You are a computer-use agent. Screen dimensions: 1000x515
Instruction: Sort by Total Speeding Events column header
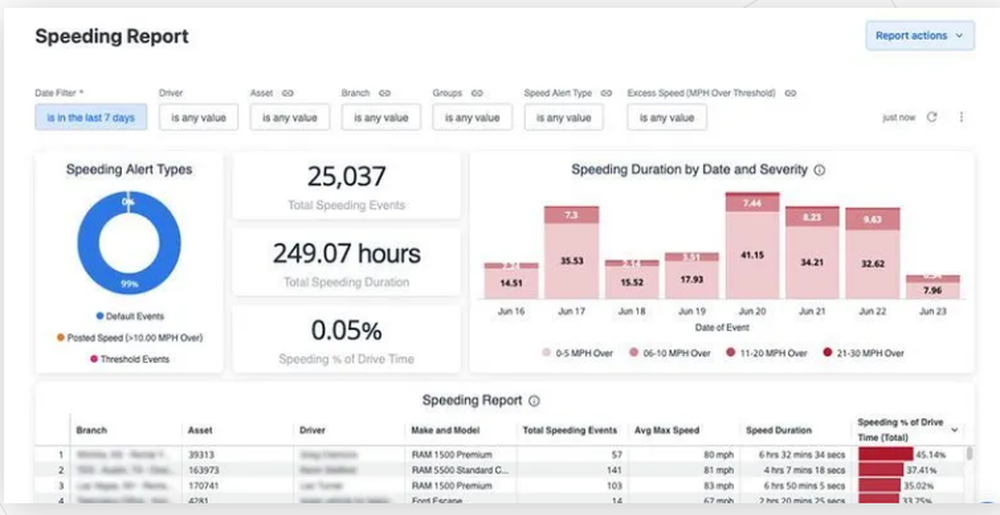[x=572, y=430]
